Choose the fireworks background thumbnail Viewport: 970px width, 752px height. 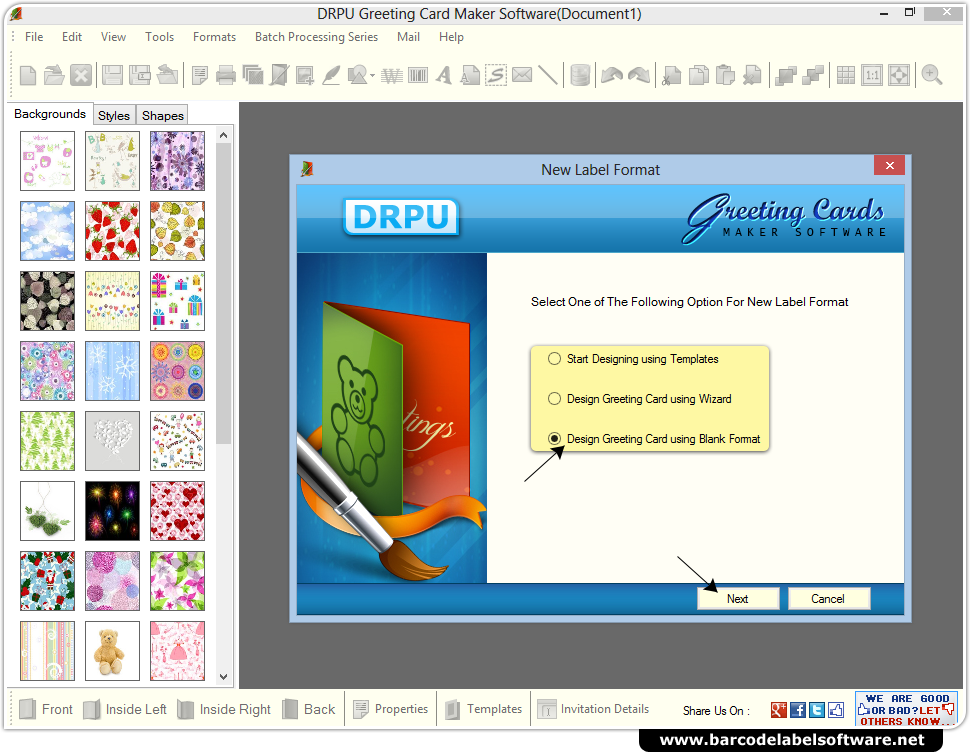click(112, 511)
